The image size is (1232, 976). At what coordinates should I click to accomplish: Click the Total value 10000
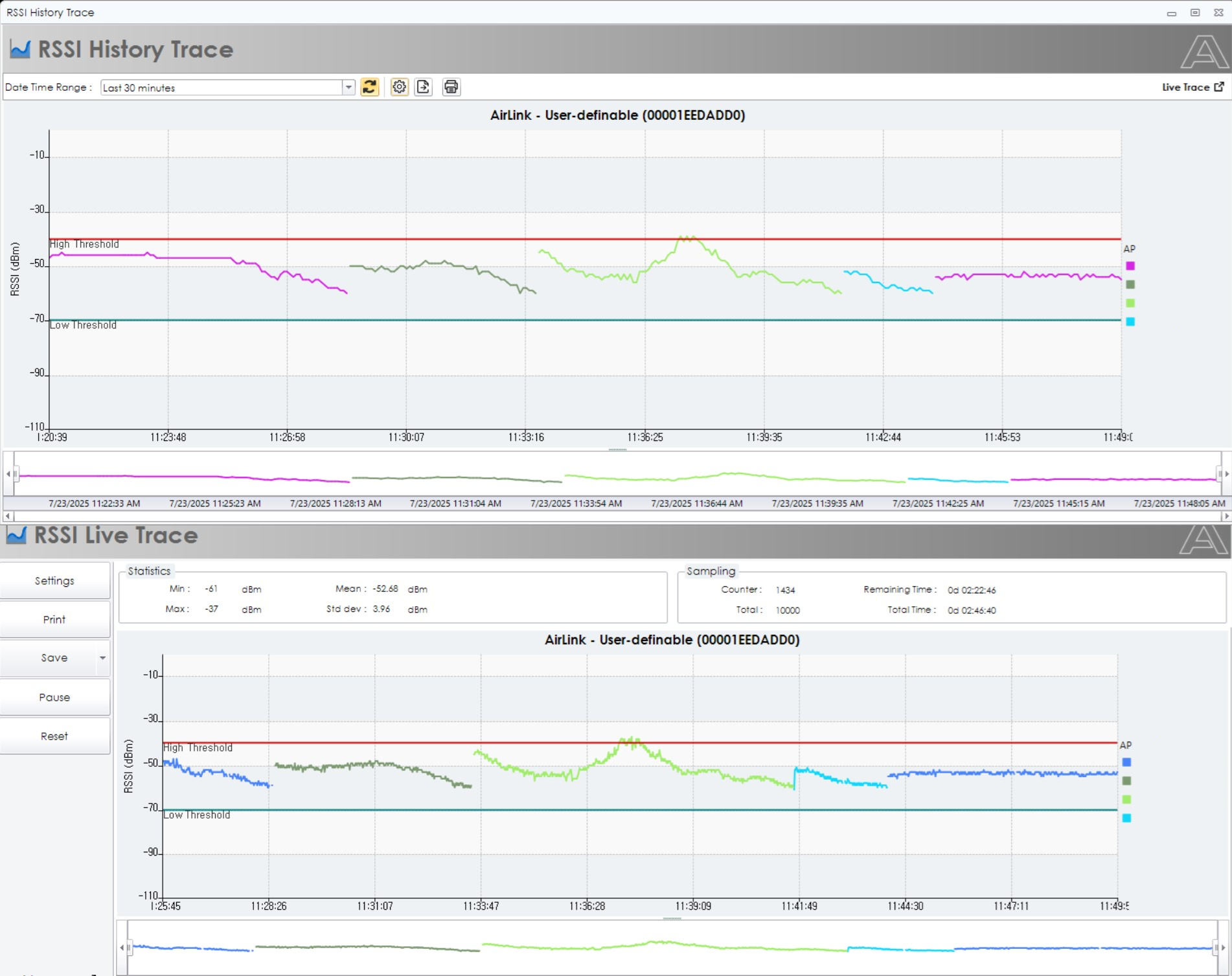[x=788, y=610]
